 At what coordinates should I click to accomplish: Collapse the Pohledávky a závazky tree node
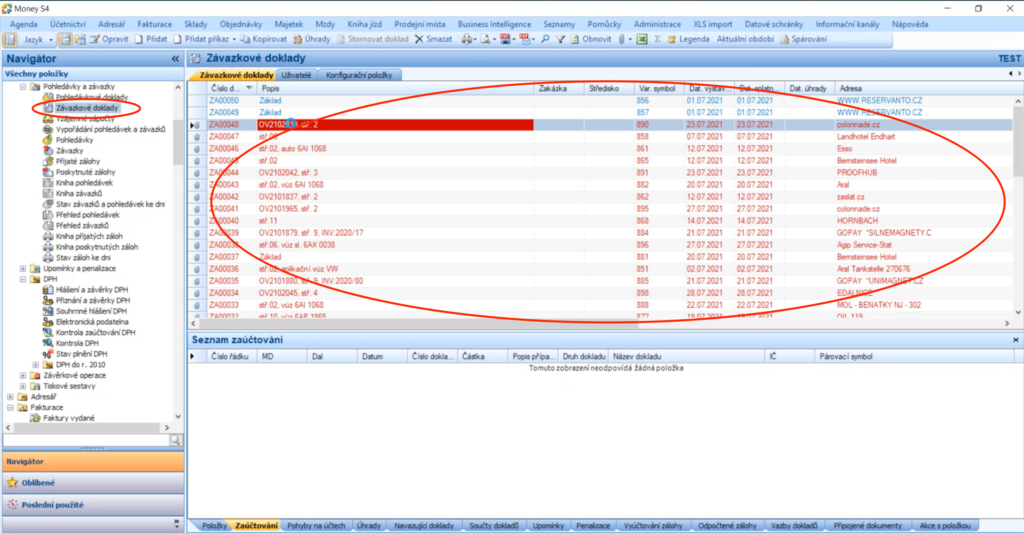tap(23, 86)
